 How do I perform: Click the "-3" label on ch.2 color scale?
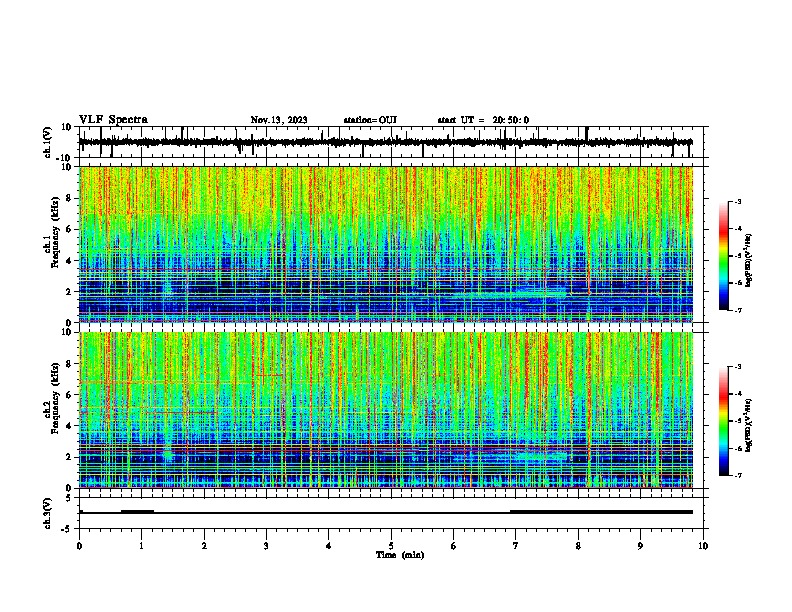coord(737,367)
